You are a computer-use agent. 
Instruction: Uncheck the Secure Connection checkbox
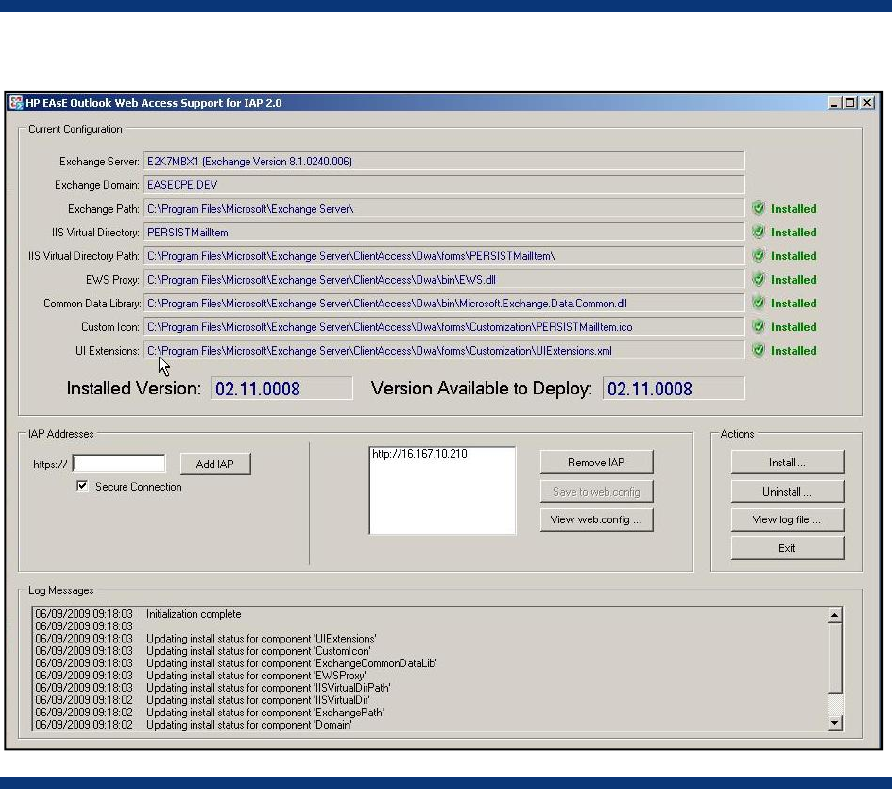[x=82, y=486]
